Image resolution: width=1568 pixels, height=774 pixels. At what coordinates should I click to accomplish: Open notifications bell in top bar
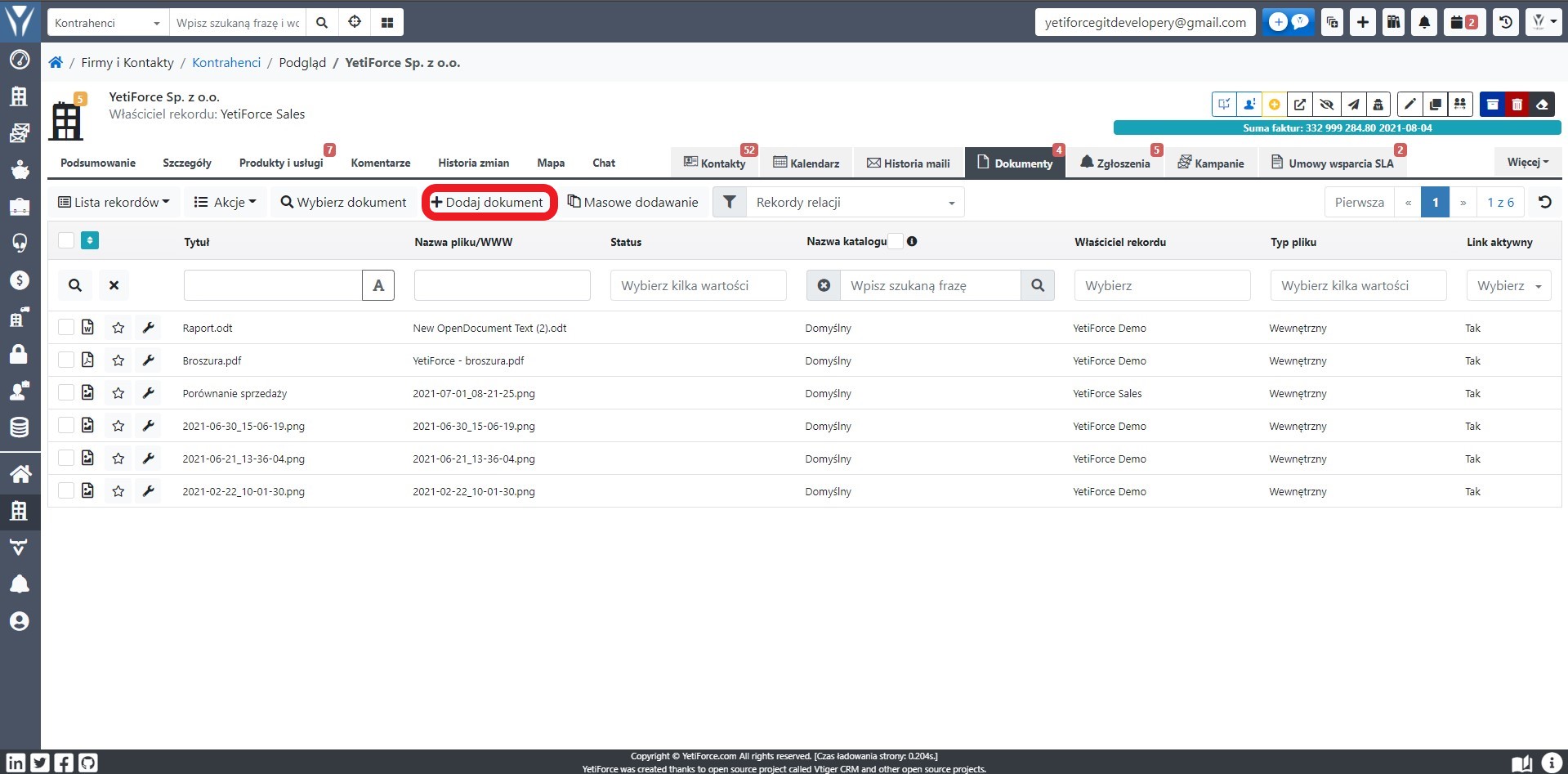1424,23
